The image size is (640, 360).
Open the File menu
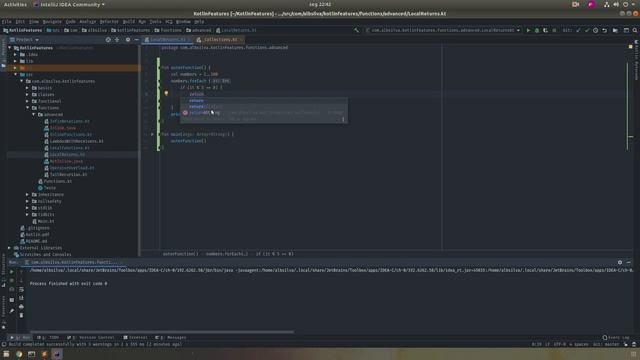7,22
